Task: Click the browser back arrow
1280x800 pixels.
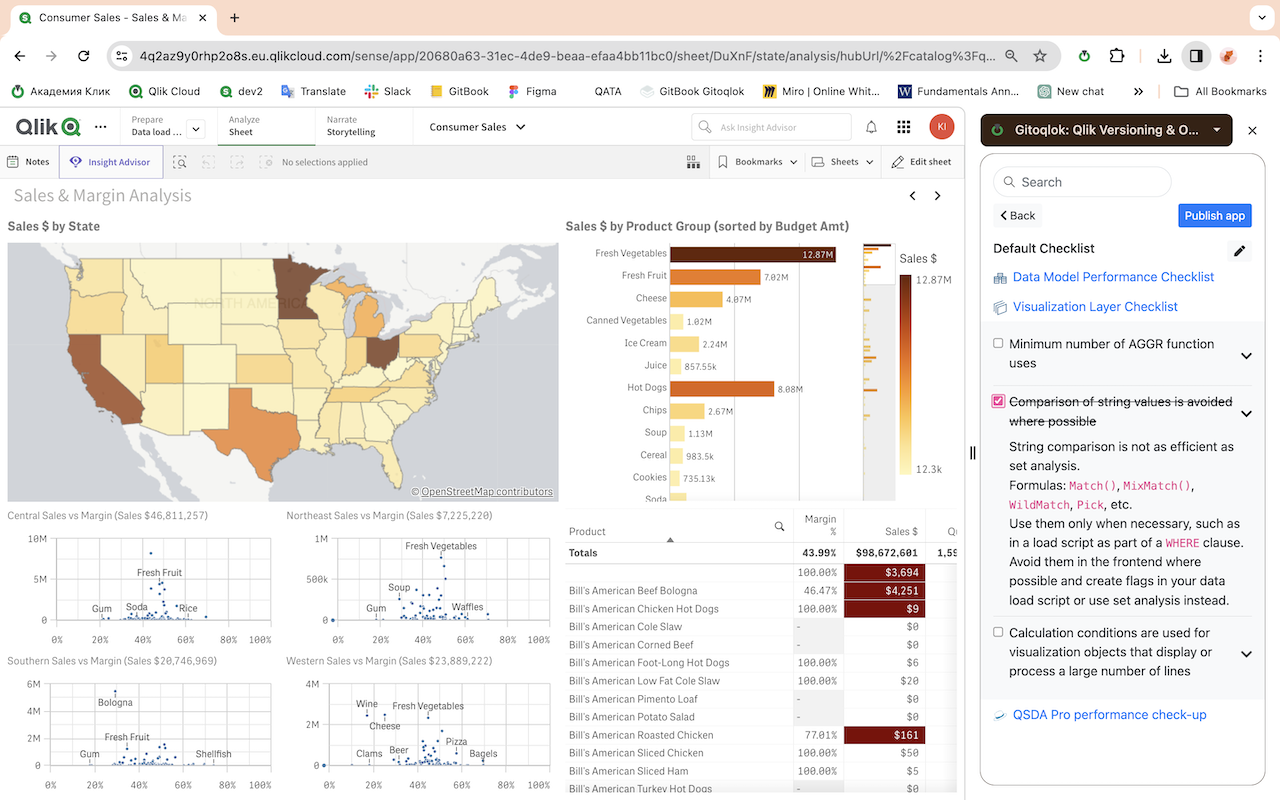Action: point(20,57)
